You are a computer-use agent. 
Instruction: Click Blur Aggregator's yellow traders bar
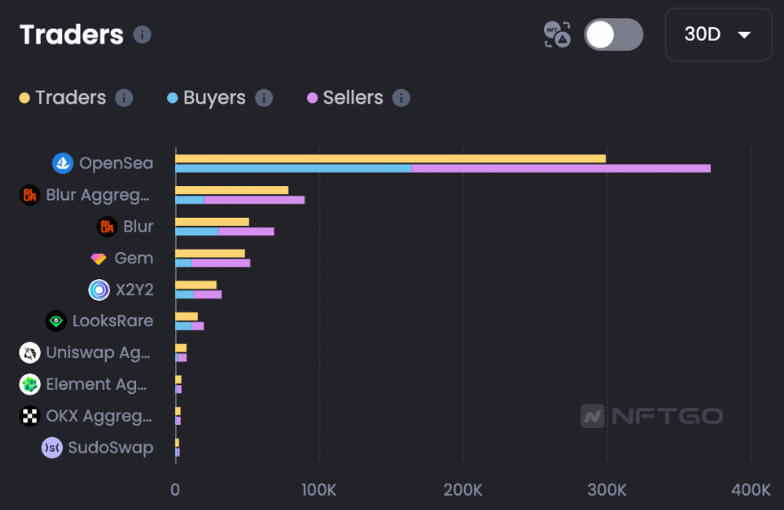tap(232, 190)
